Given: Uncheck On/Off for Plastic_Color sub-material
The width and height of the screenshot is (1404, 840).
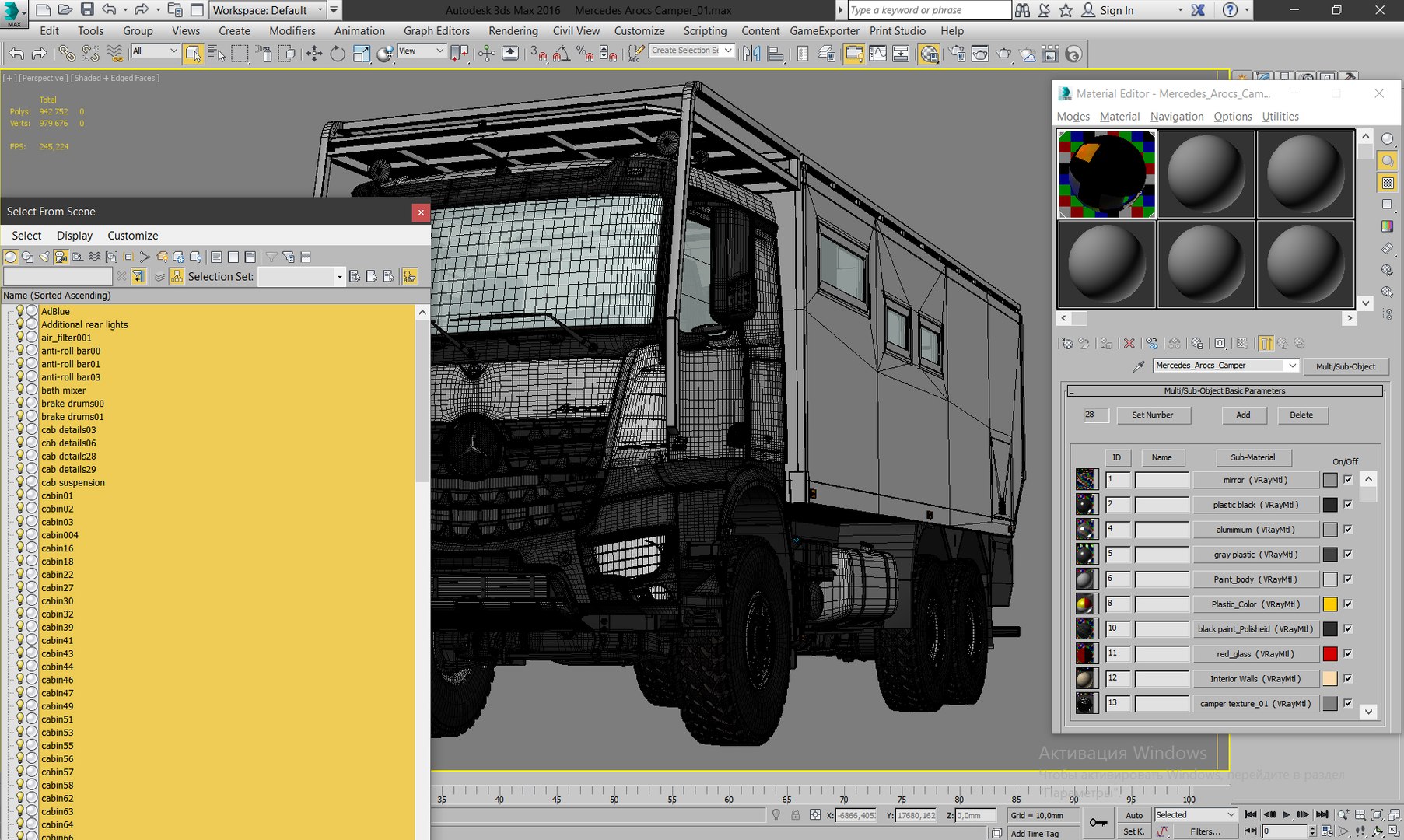Looking at the screenshot, I should click(x=1348, y=604).
